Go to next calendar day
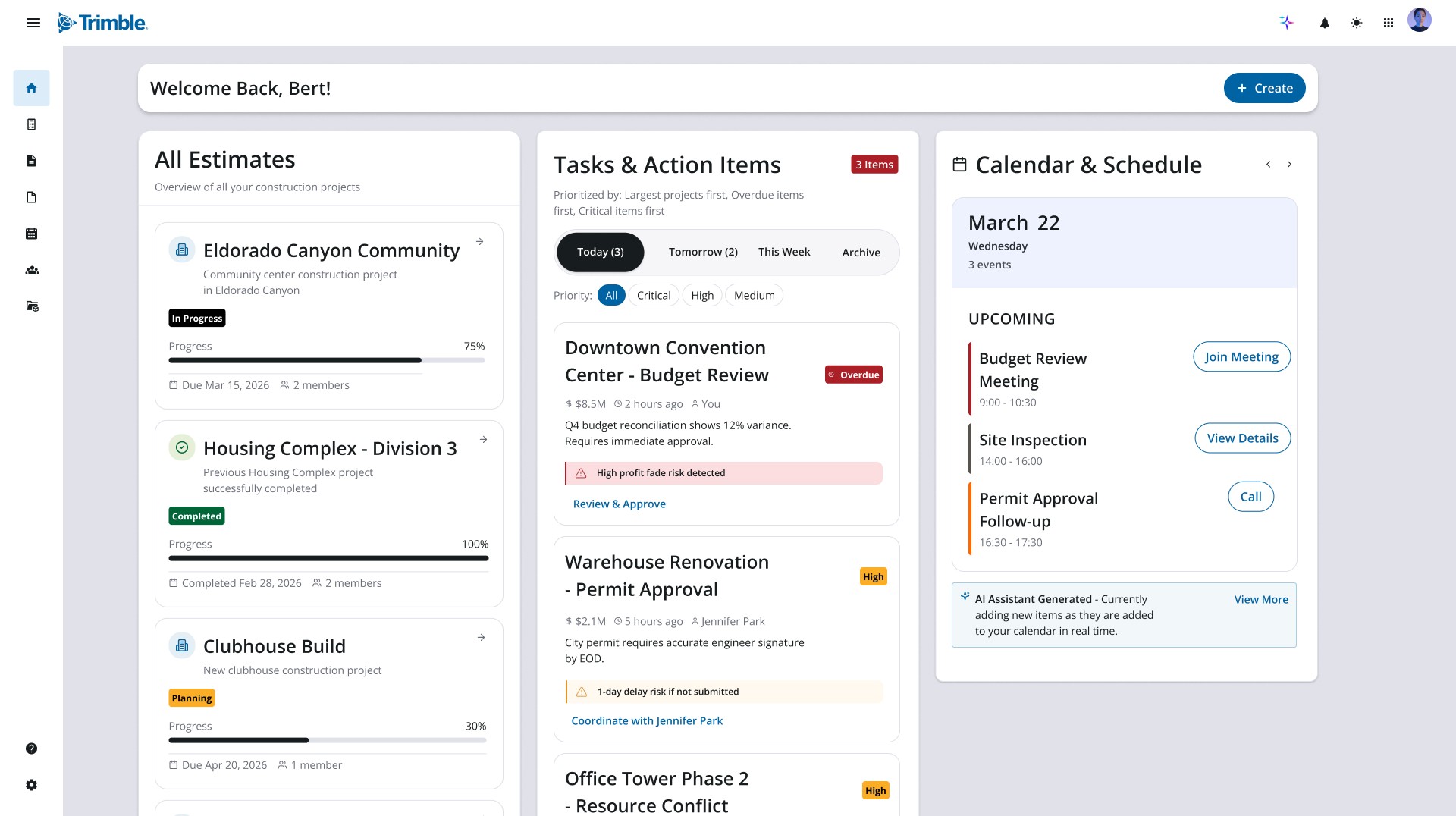 point(1289,164)
